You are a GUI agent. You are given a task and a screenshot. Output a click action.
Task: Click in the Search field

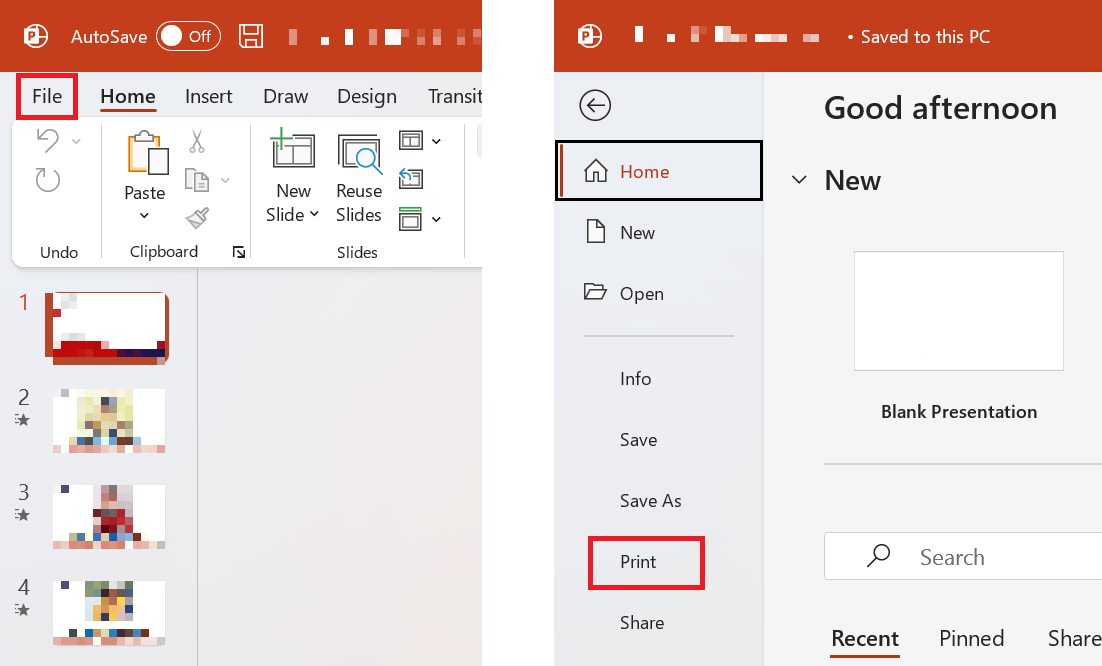pyautogui.click(x=963, y=556)
